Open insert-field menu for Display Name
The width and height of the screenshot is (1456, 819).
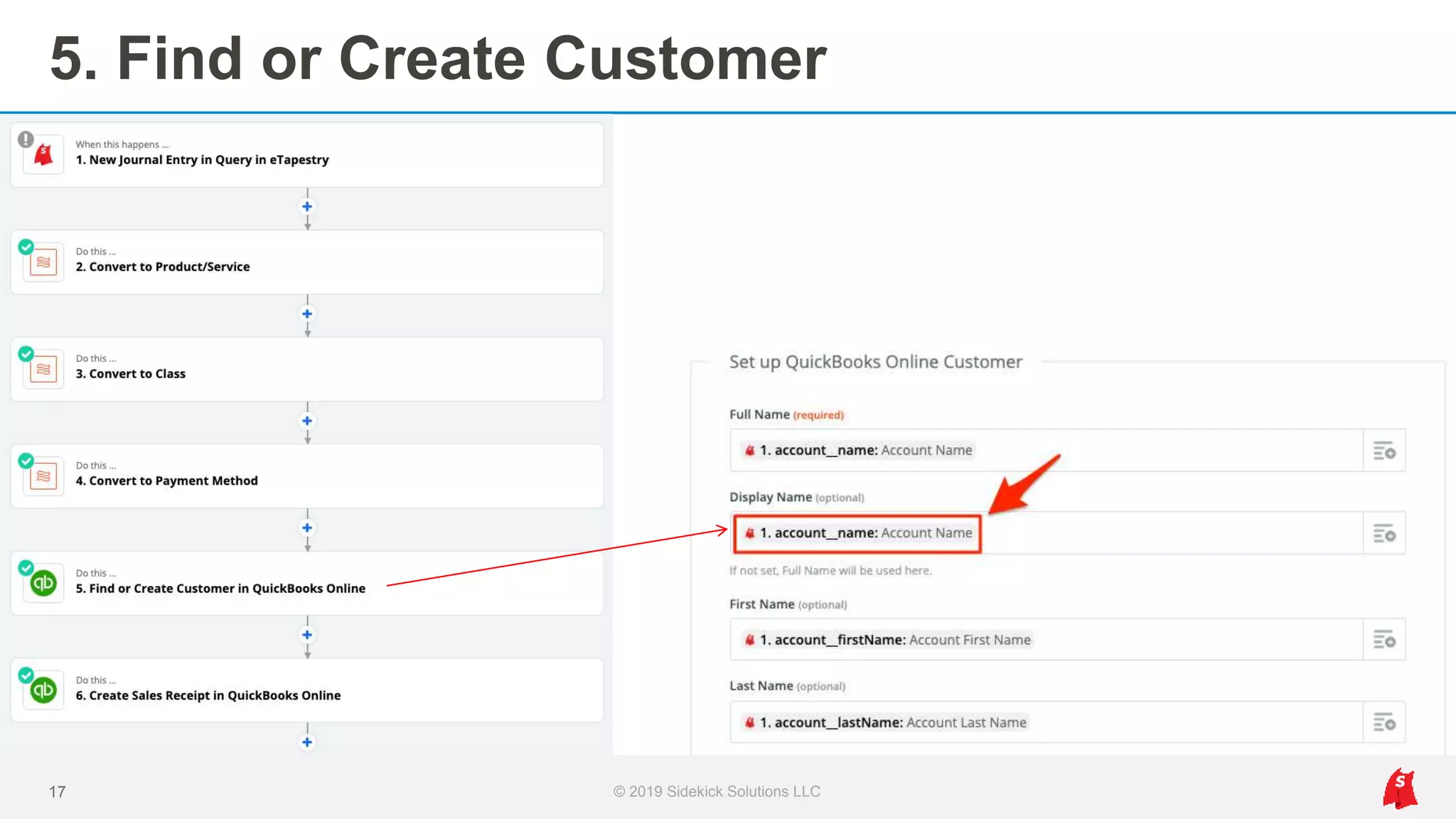pos(1383,533)
